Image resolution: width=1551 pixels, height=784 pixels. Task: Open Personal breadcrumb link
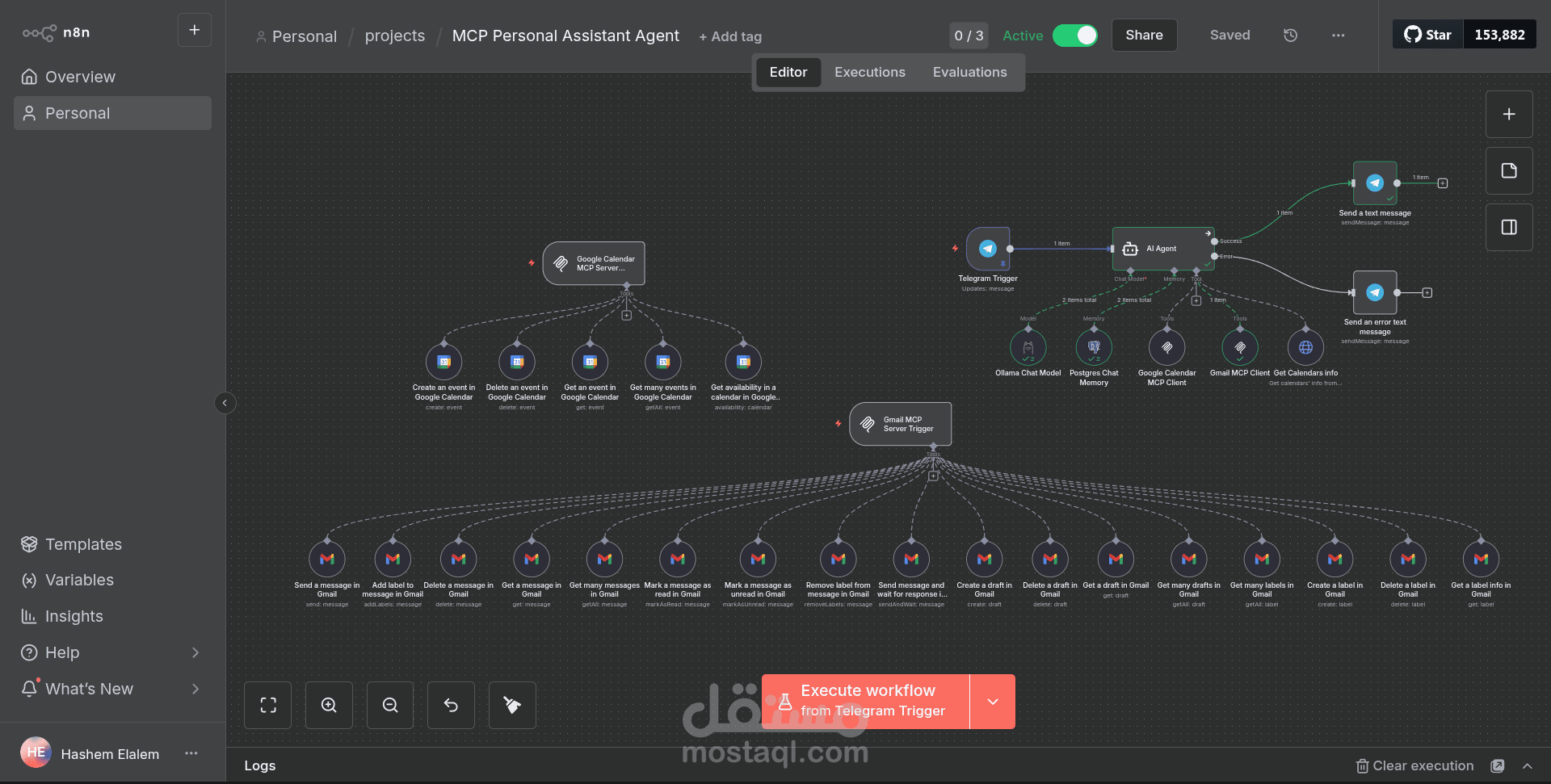296,36
